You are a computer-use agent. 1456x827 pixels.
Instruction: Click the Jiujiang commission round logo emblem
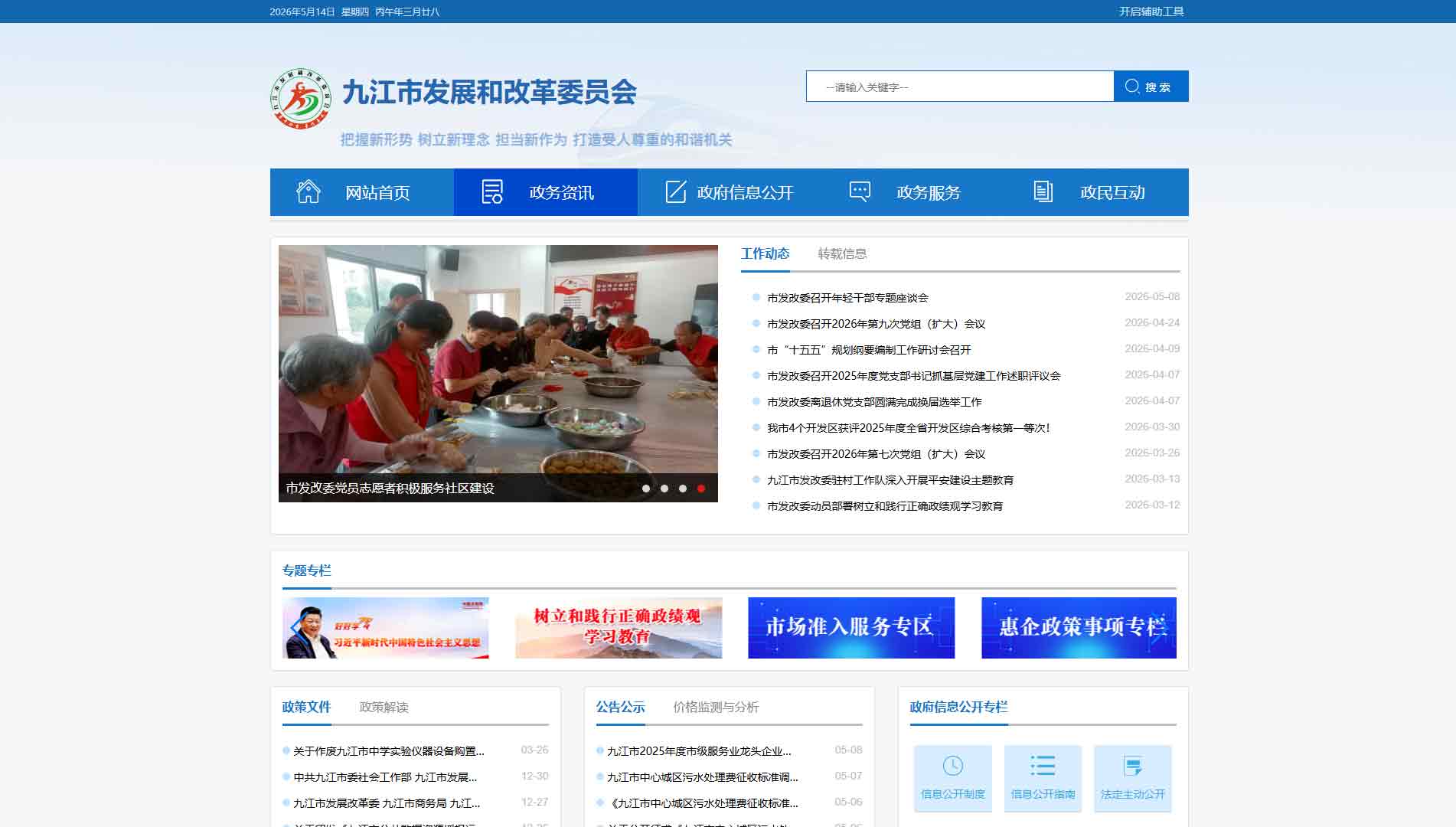tap(302, 99)
